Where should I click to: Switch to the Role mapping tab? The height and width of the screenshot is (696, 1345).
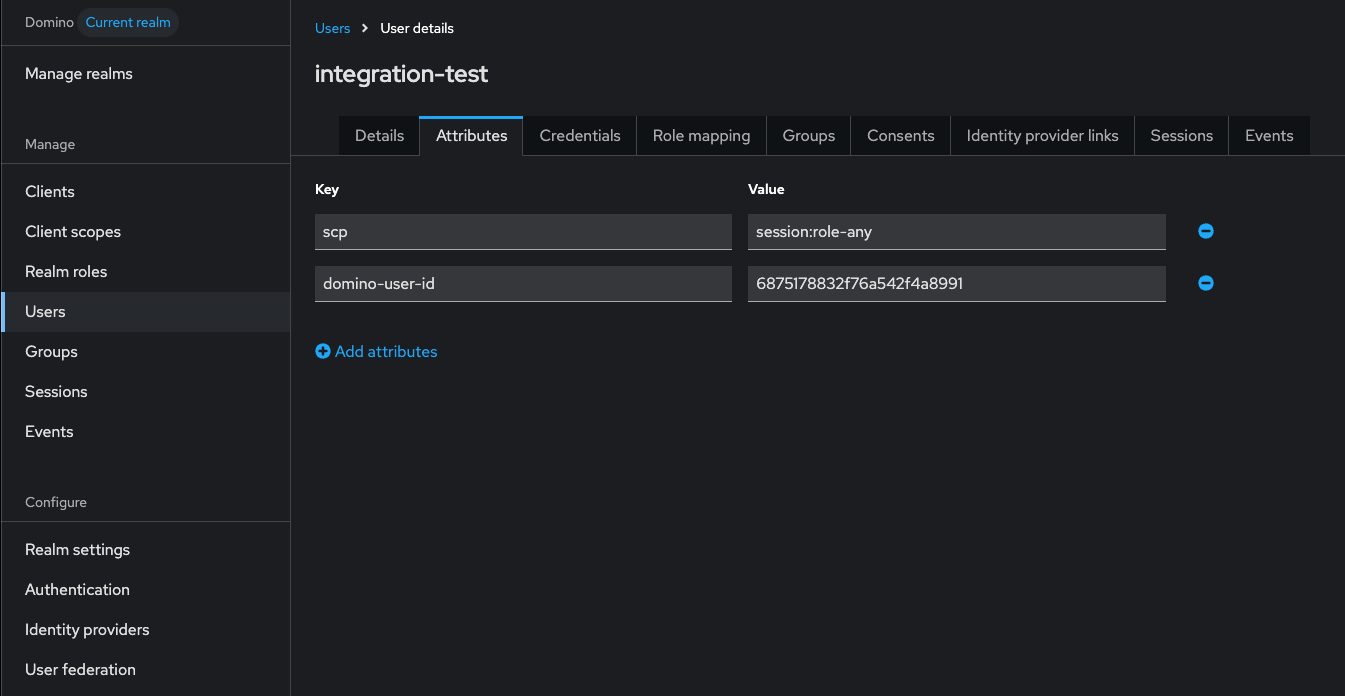(701, 136)
